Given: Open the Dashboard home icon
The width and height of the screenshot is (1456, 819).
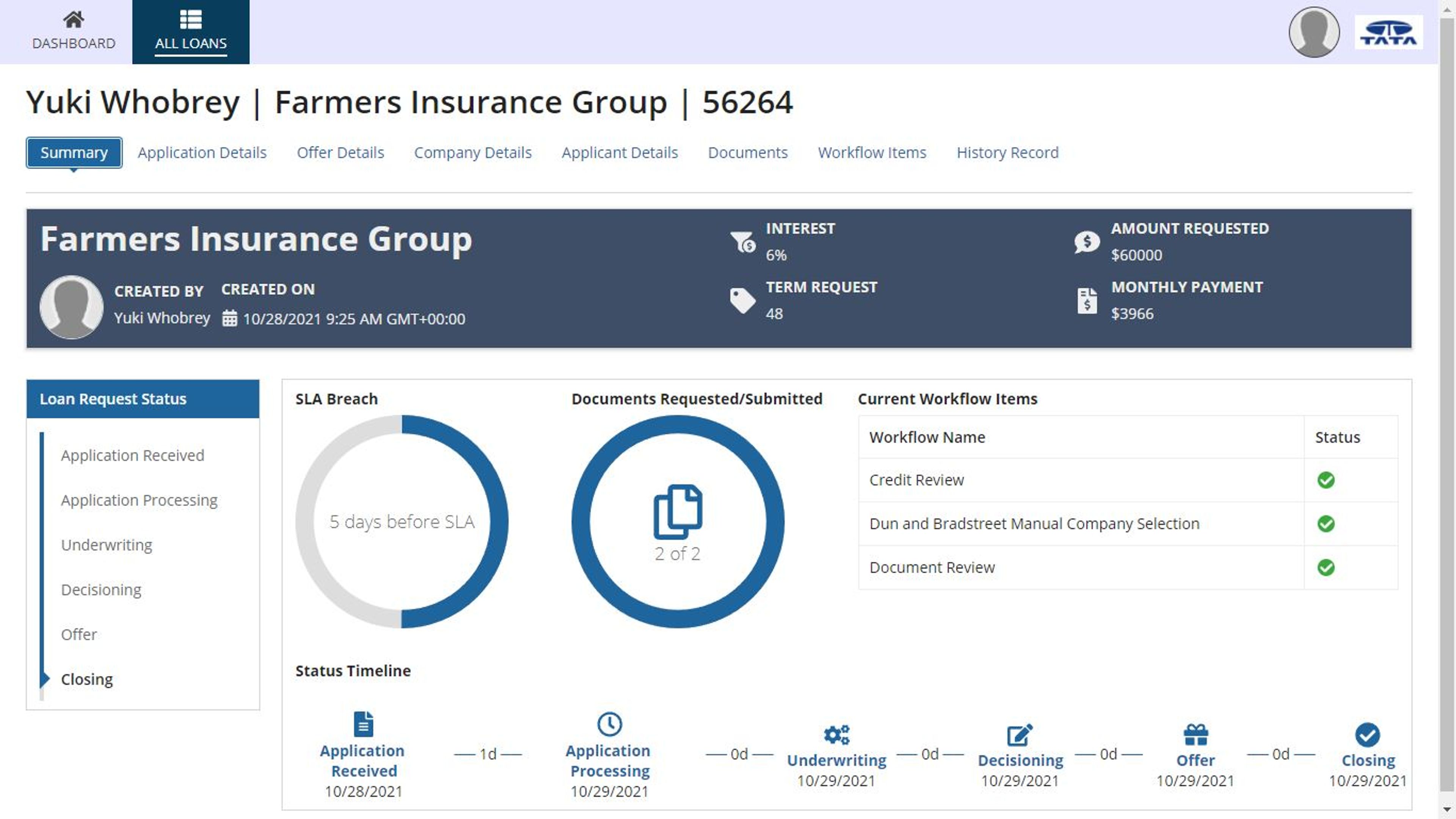Looking at the screenshot, I should pos(74,20).
